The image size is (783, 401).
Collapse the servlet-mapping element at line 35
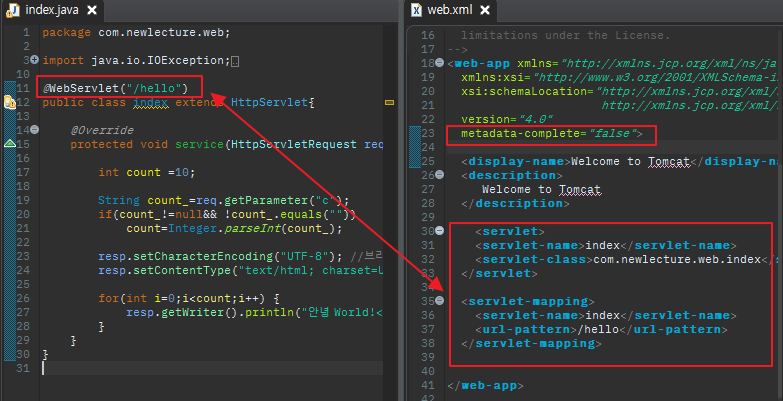[439, 301]
